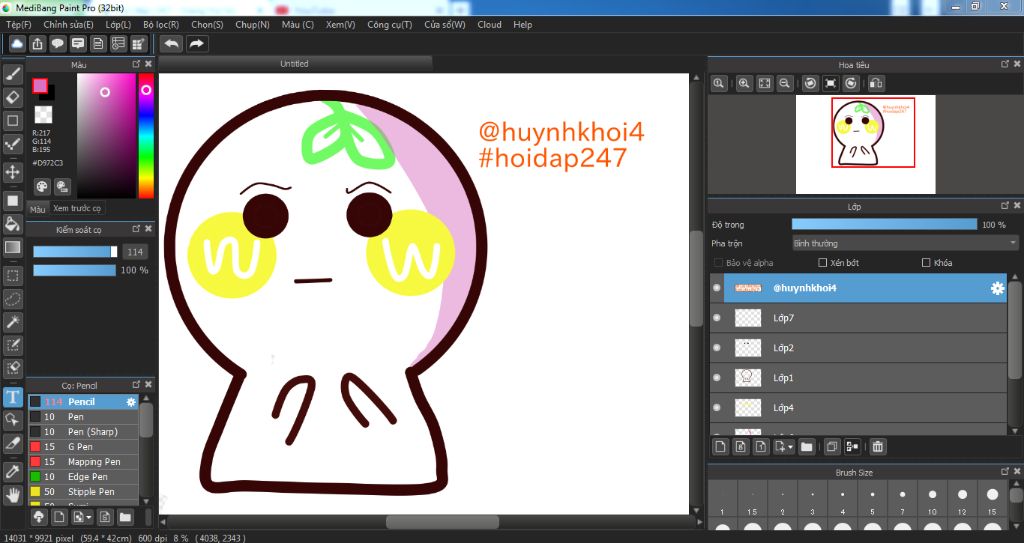Screen dimensions: 1024x543
Task: Switch to the Xem trước cọ tab
Action: click(x=77, y=208)
